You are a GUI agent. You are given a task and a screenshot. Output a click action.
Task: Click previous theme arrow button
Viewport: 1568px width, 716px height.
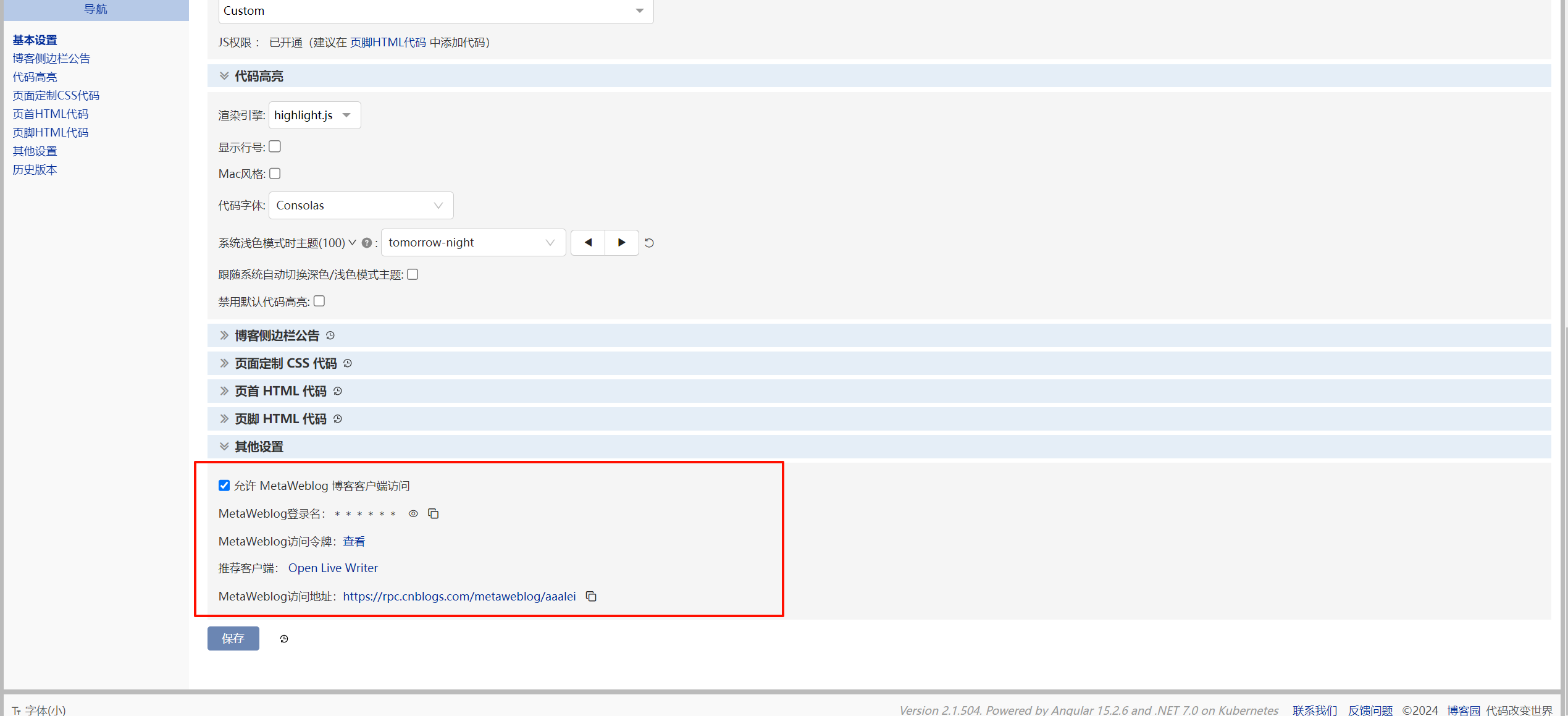588,243
